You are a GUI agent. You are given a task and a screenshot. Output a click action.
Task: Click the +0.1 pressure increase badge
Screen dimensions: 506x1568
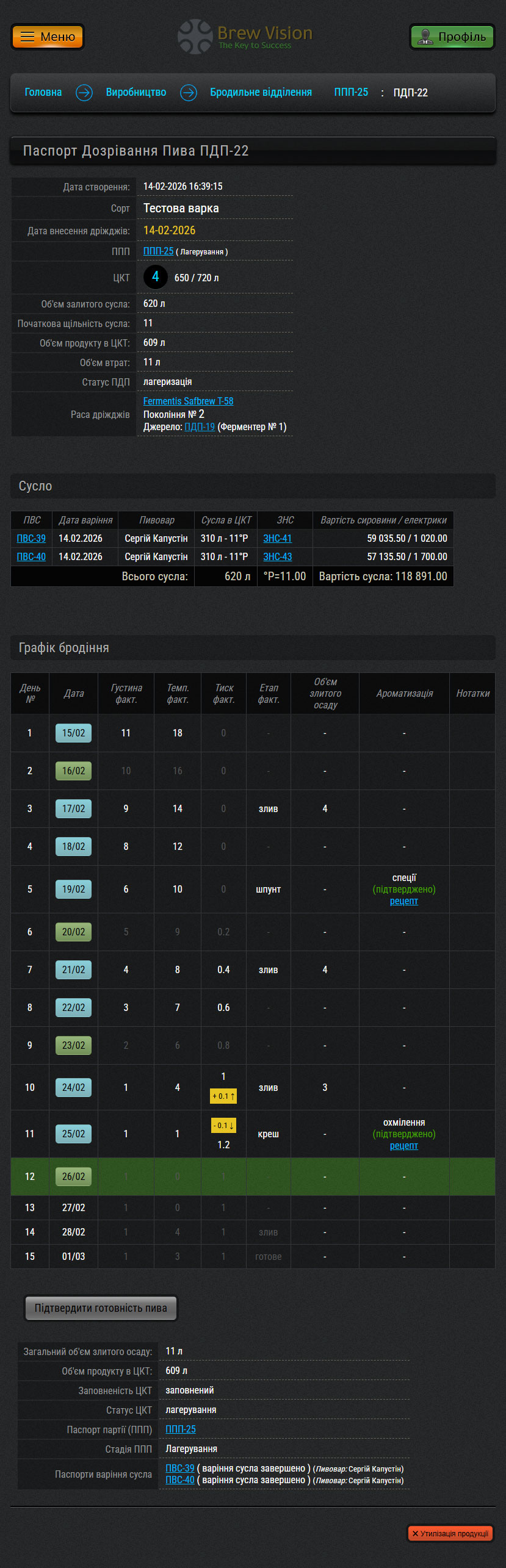(x=223, y=1096)
